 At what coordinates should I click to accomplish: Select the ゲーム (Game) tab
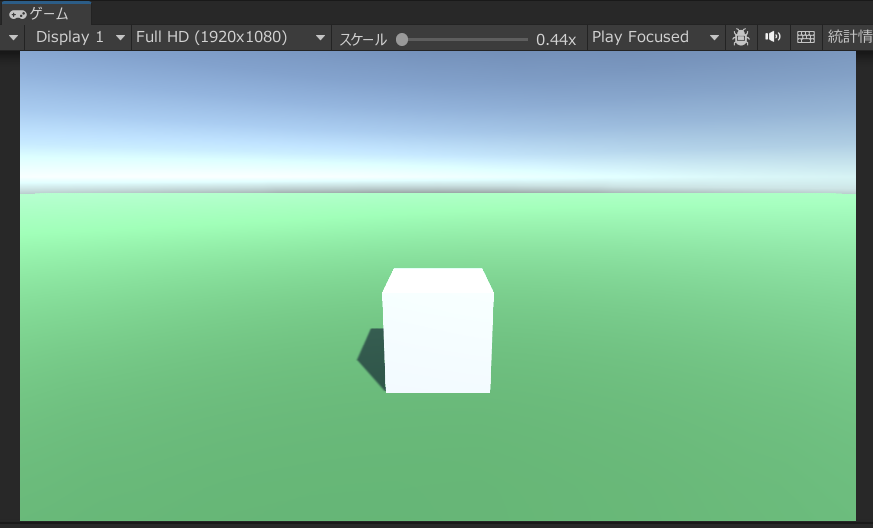click(46, 13)
